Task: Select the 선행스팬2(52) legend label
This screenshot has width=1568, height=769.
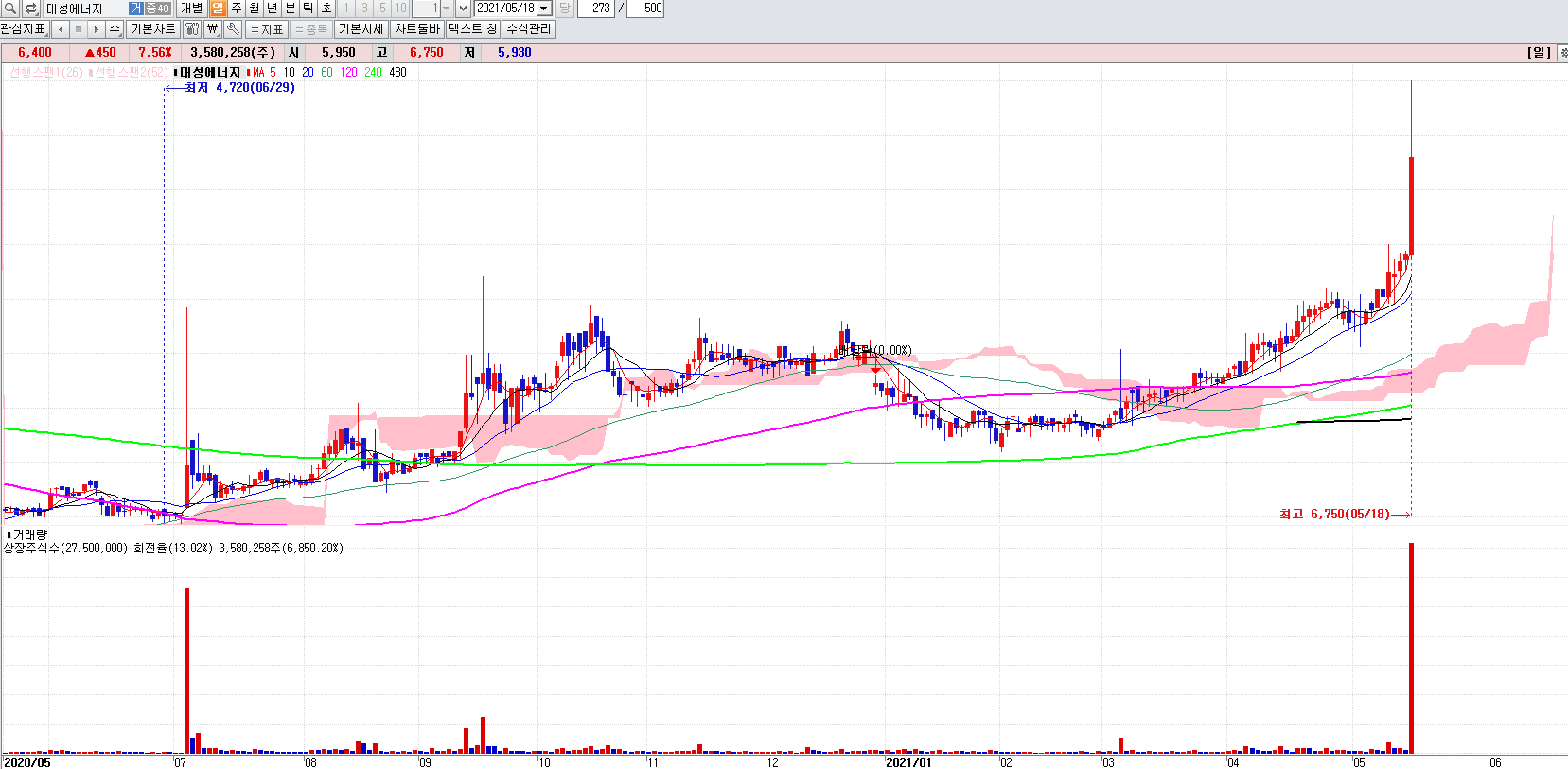Action: coord(131,73)
